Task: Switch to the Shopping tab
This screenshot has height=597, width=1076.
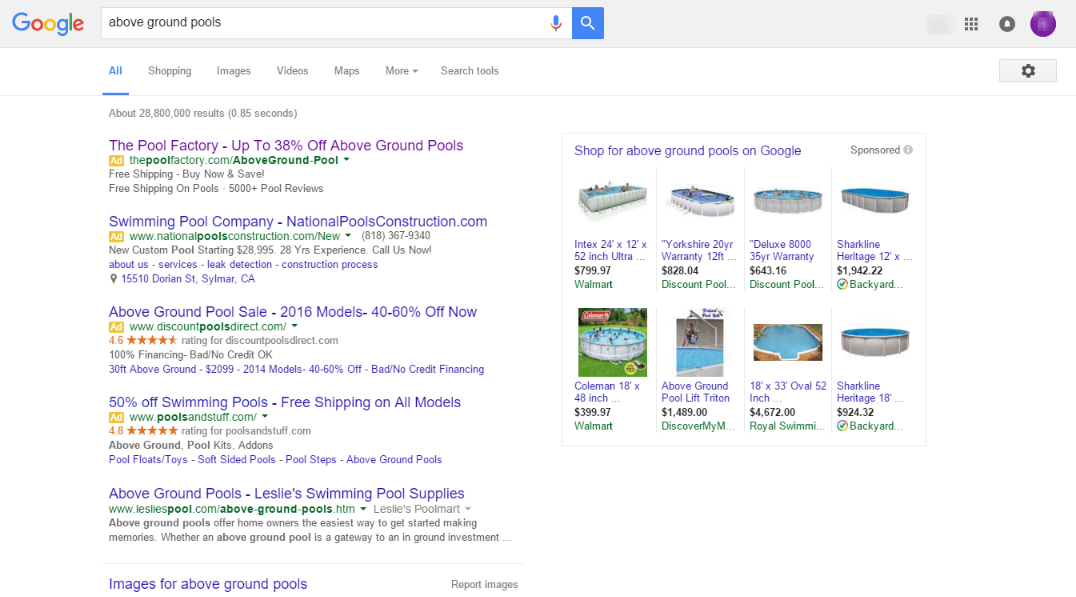Action: tap(169, 71)
